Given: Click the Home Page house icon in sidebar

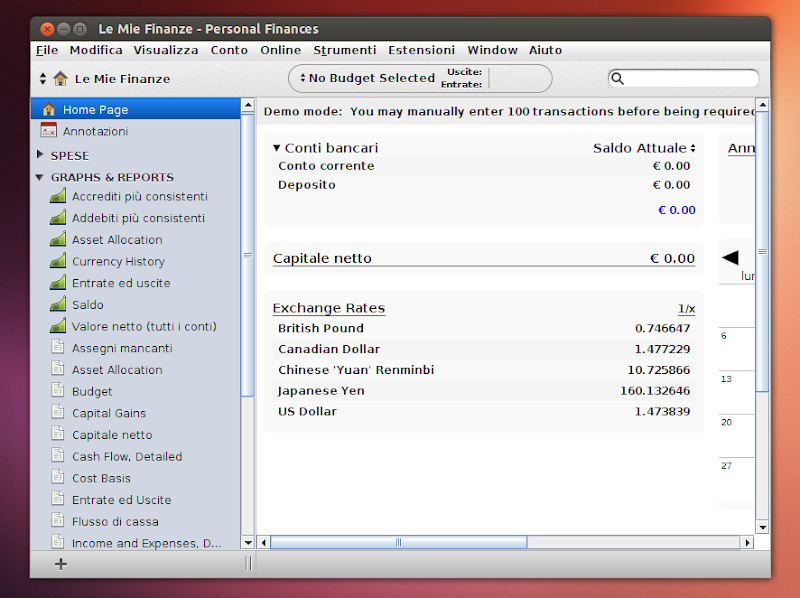Looking at the screenshot, I should 49,109.
